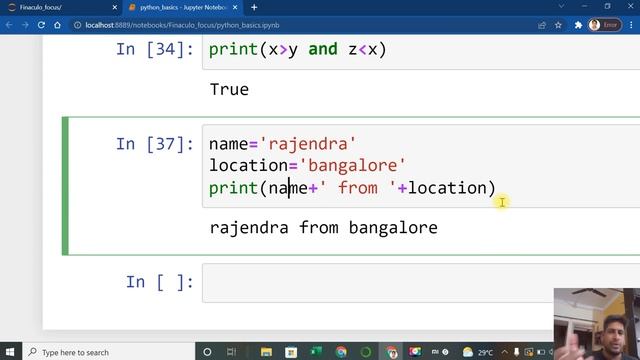The width and height of the screenshot is (640, 360).
Task: Click the 'True' output text
Action: point(229,89)
